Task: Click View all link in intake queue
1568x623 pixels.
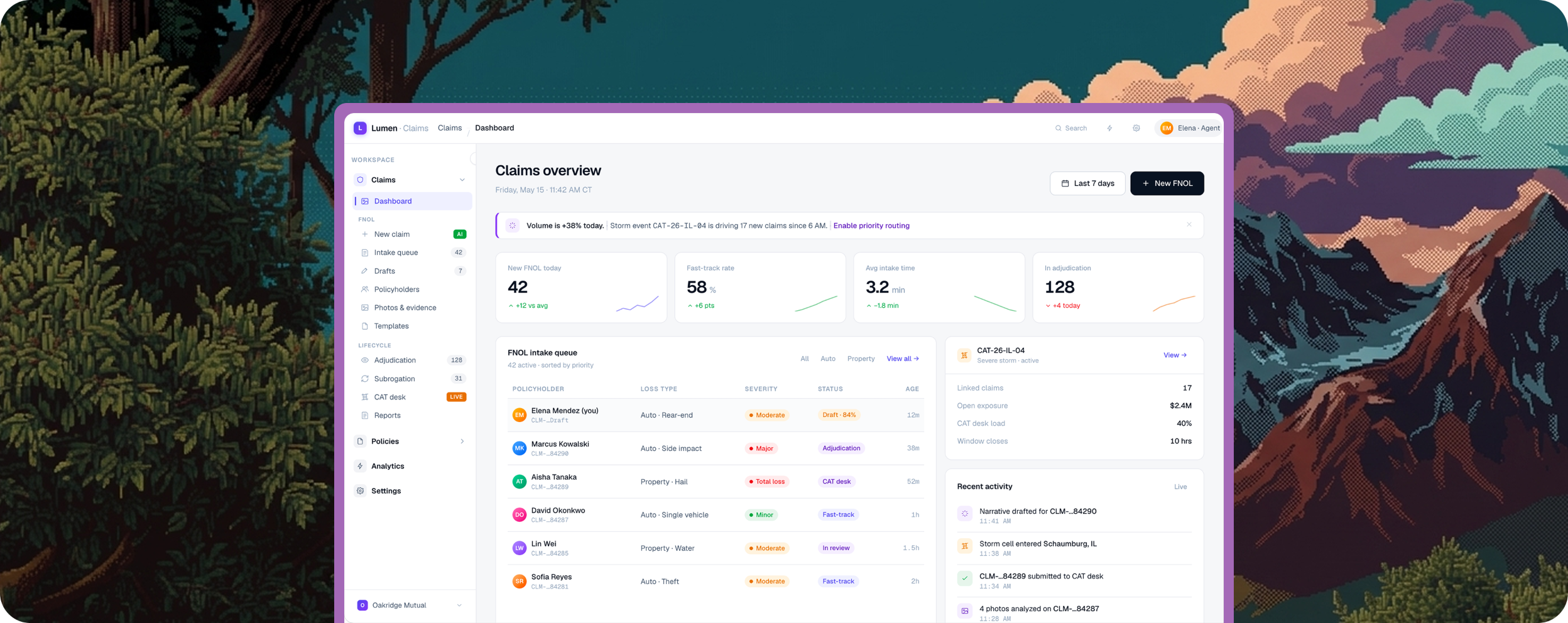Action: pos(903,359)
